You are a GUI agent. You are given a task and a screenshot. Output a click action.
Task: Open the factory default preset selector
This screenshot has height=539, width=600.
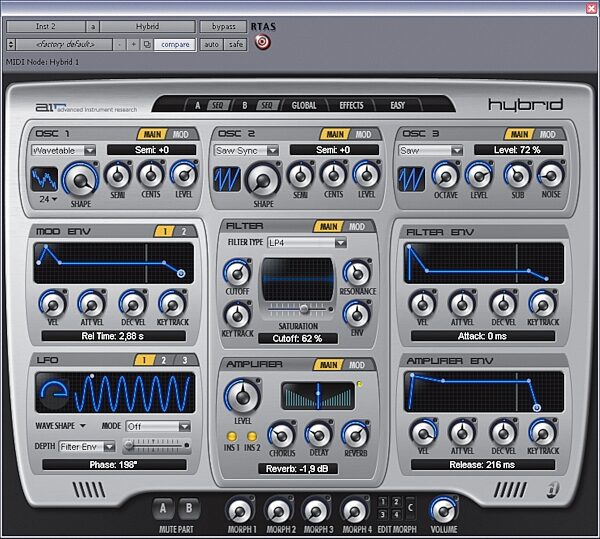(65, 44)
